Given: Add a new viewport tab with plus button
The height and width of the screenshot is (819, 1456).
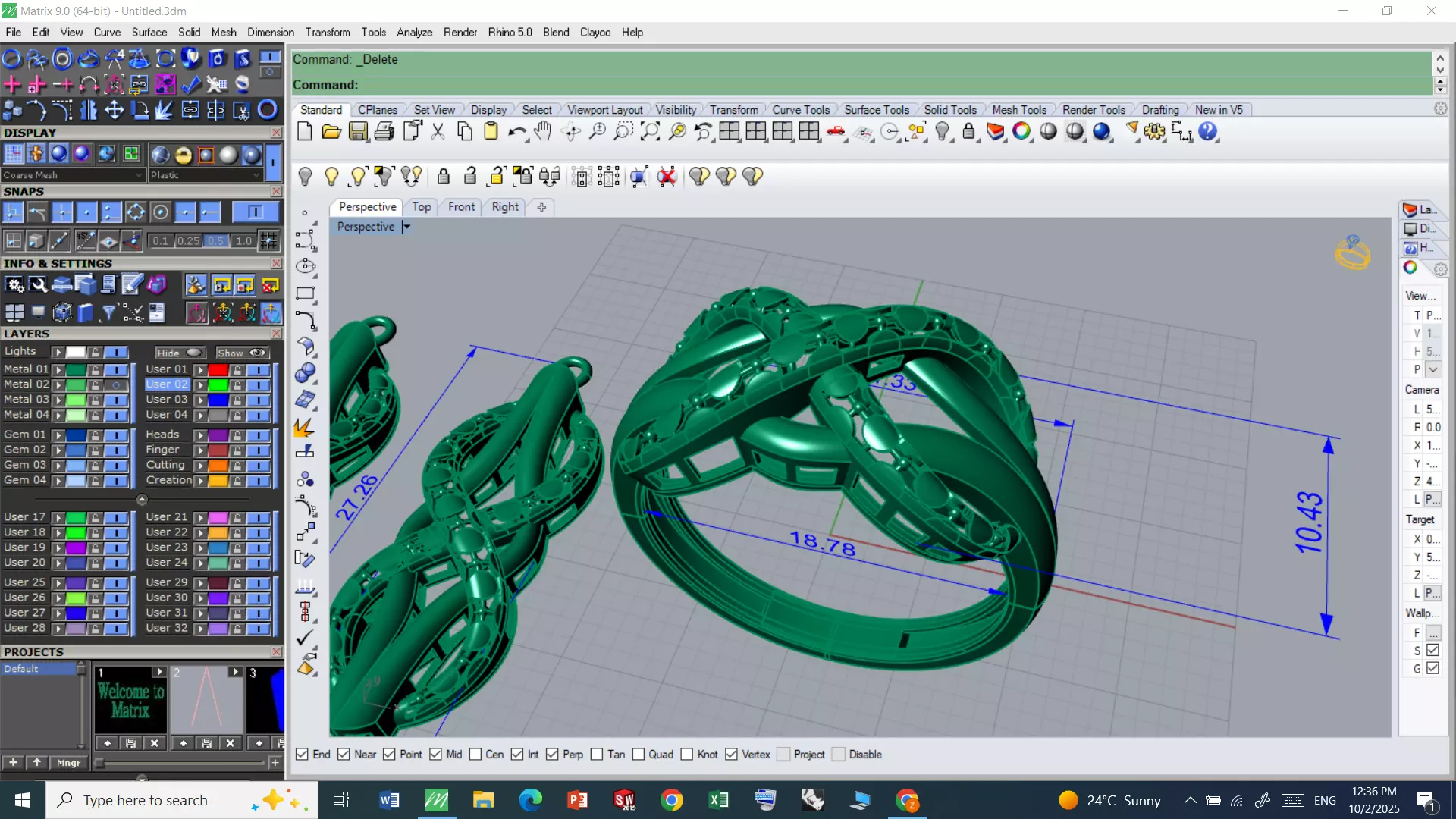Looking at the screenshot, I should [x=541, y=207].
